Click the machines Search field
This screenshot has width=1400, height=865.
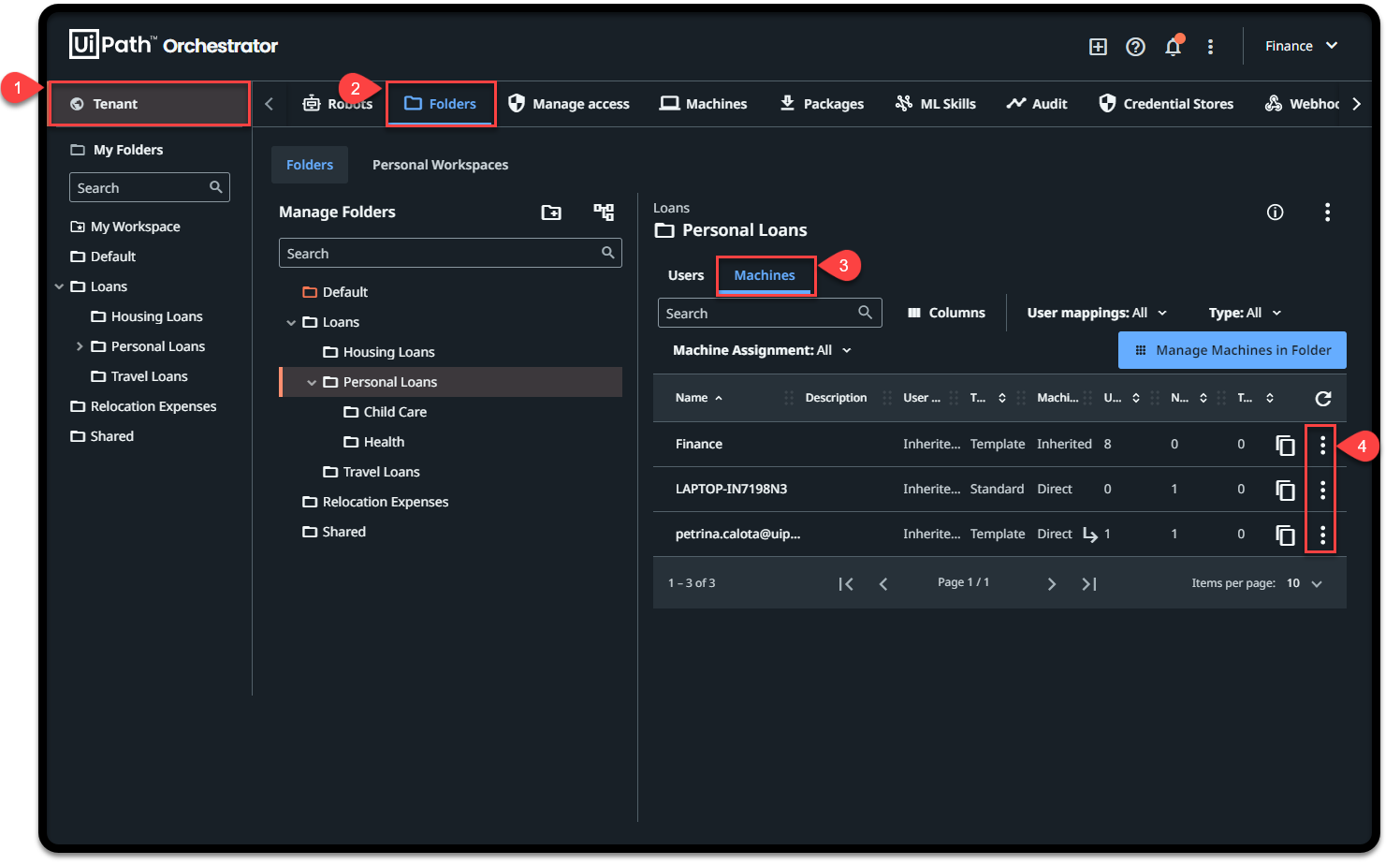point(769,313)
